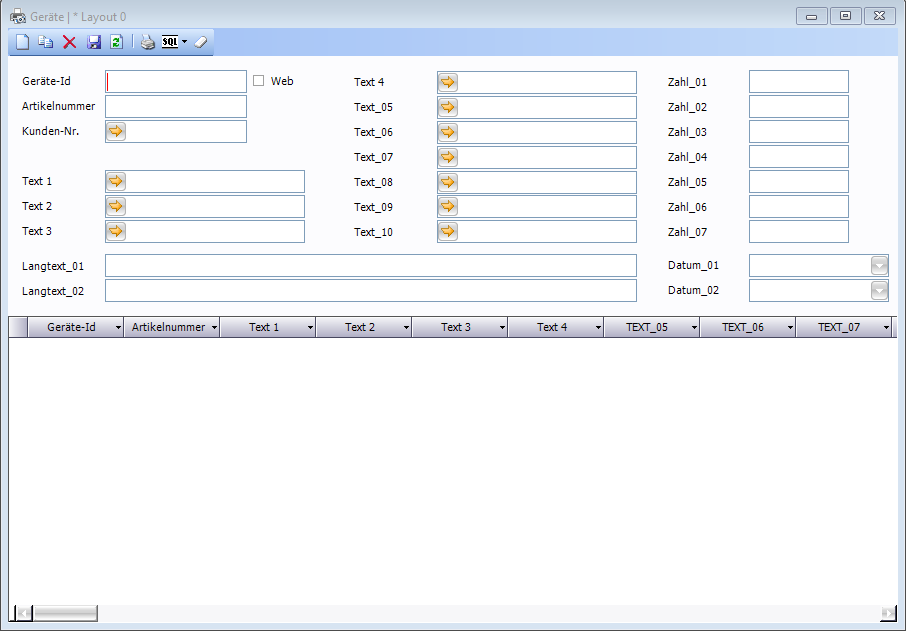The height and width of the screenshot is (631, 906).
Task: Open the Datum_02 date dropdown
Action: 879,291
